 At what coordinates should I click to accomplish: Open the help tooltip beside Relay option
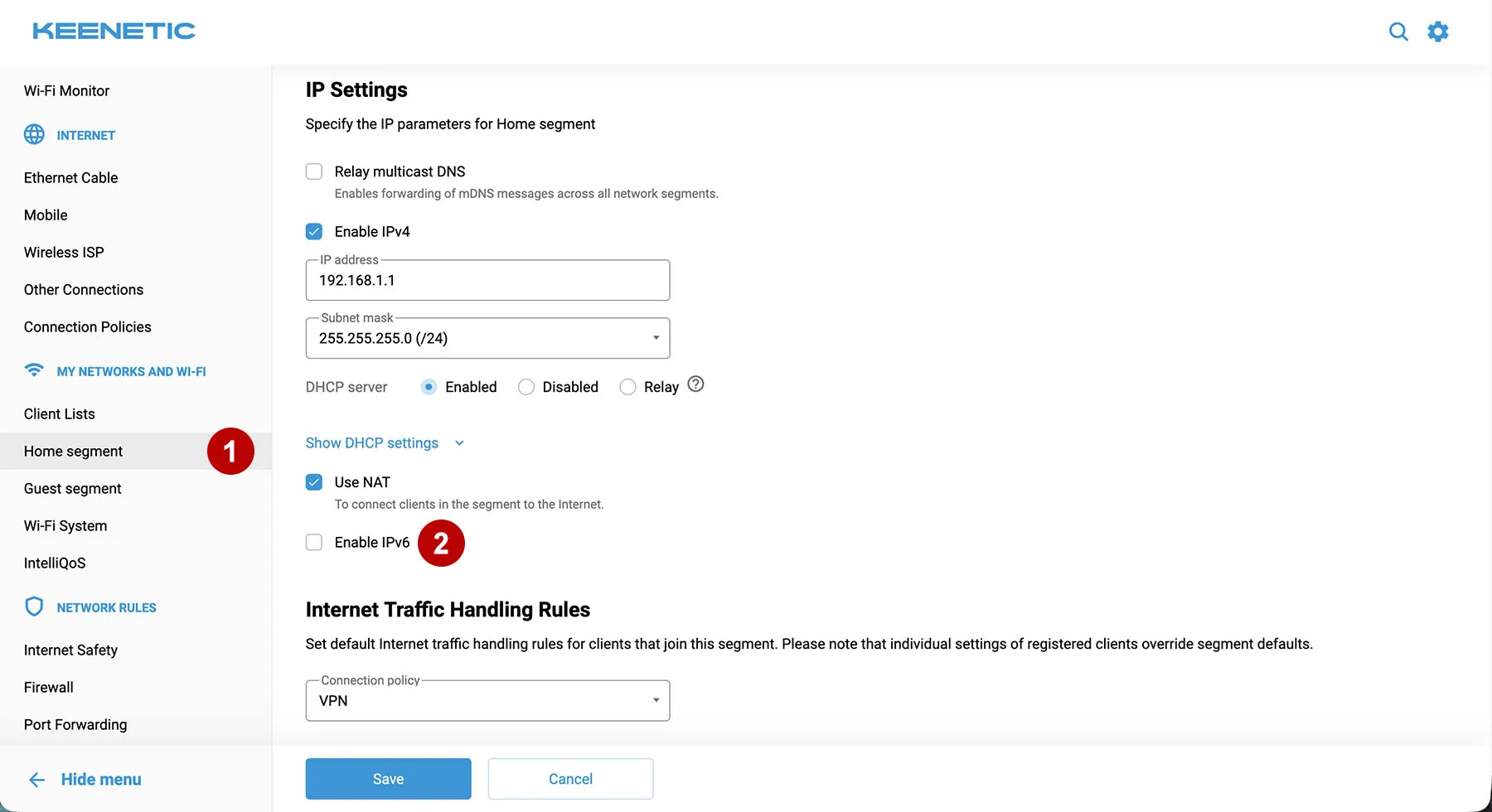click(695, 384)
